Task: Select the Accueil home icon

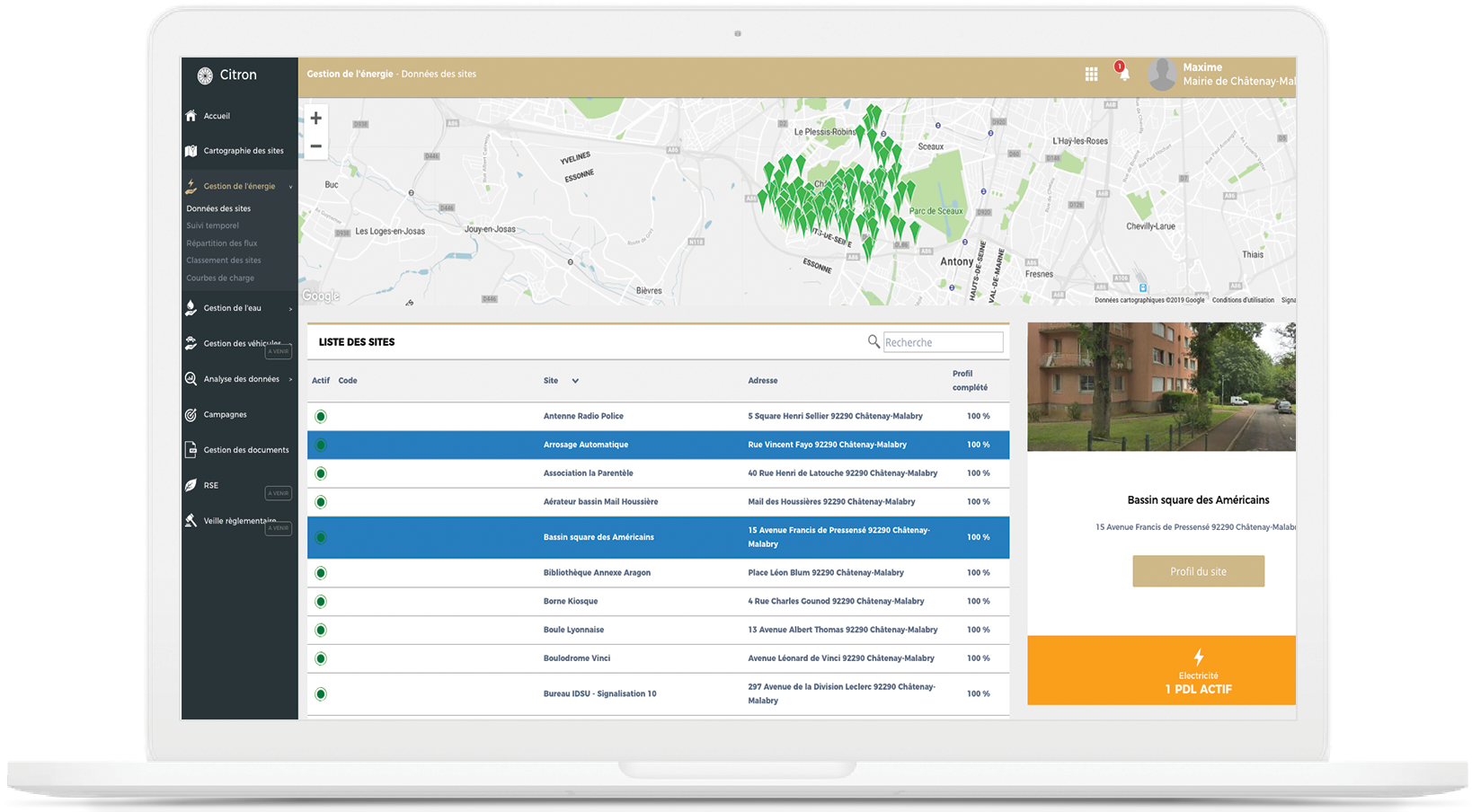Action: 191,116
